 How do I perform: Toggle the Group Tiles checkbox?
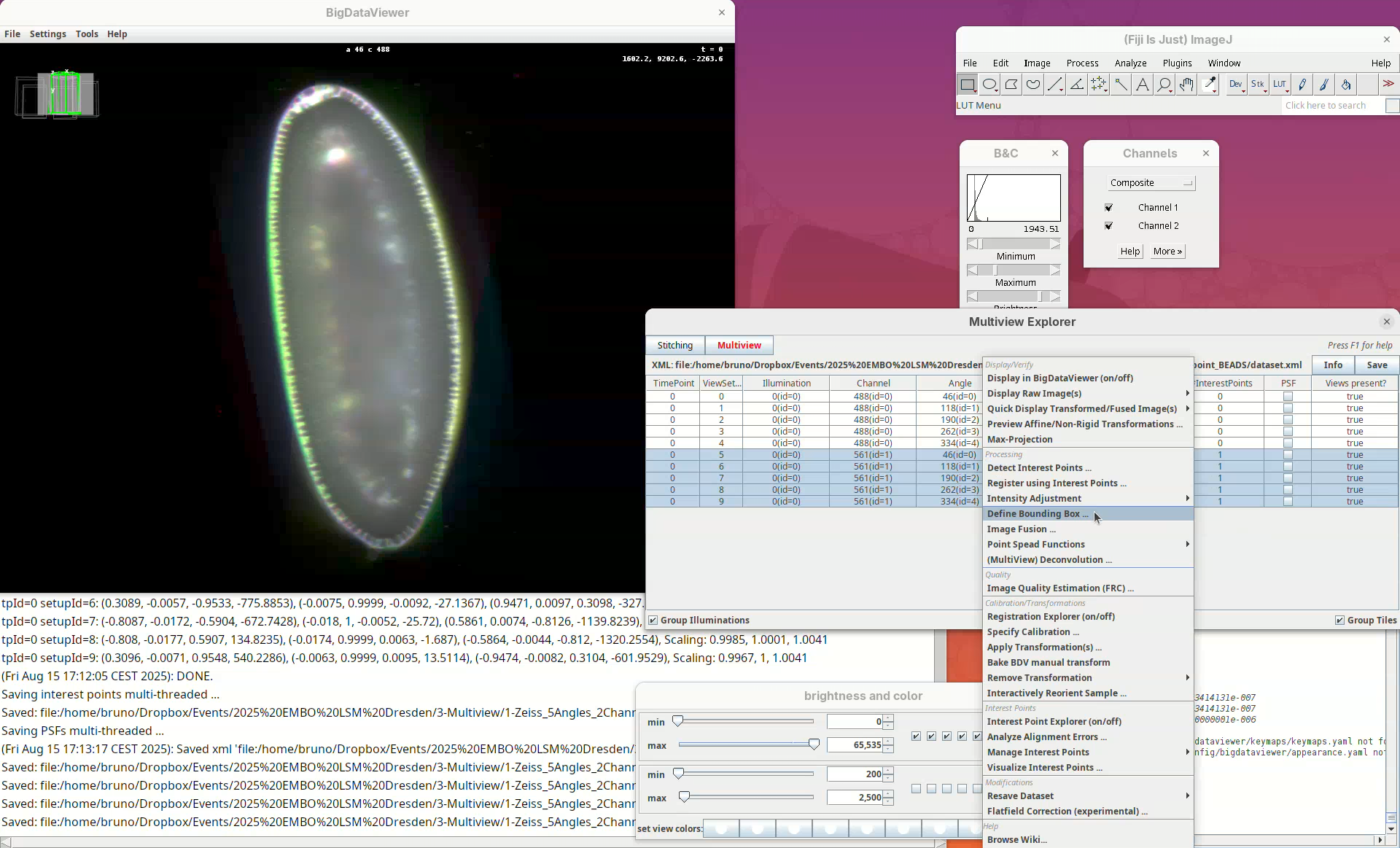[1339, 621]
